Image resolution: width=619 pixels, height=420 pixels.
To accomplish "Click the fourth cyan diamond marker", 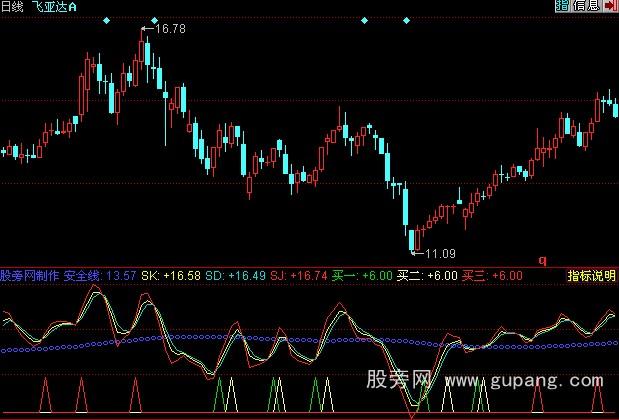I will click(405, 20).
